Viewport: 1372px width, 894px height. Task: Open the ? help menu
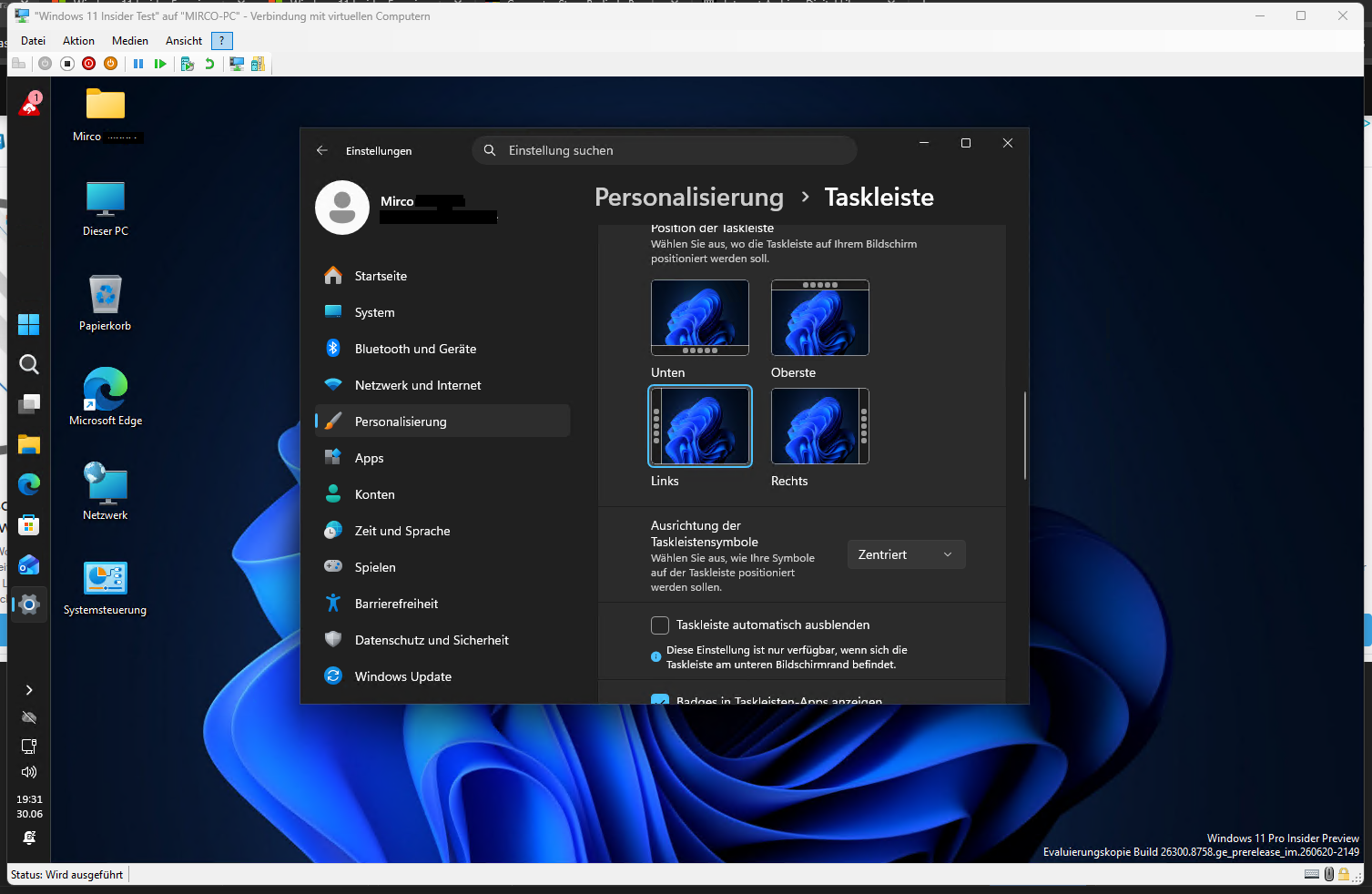[222, 41]
